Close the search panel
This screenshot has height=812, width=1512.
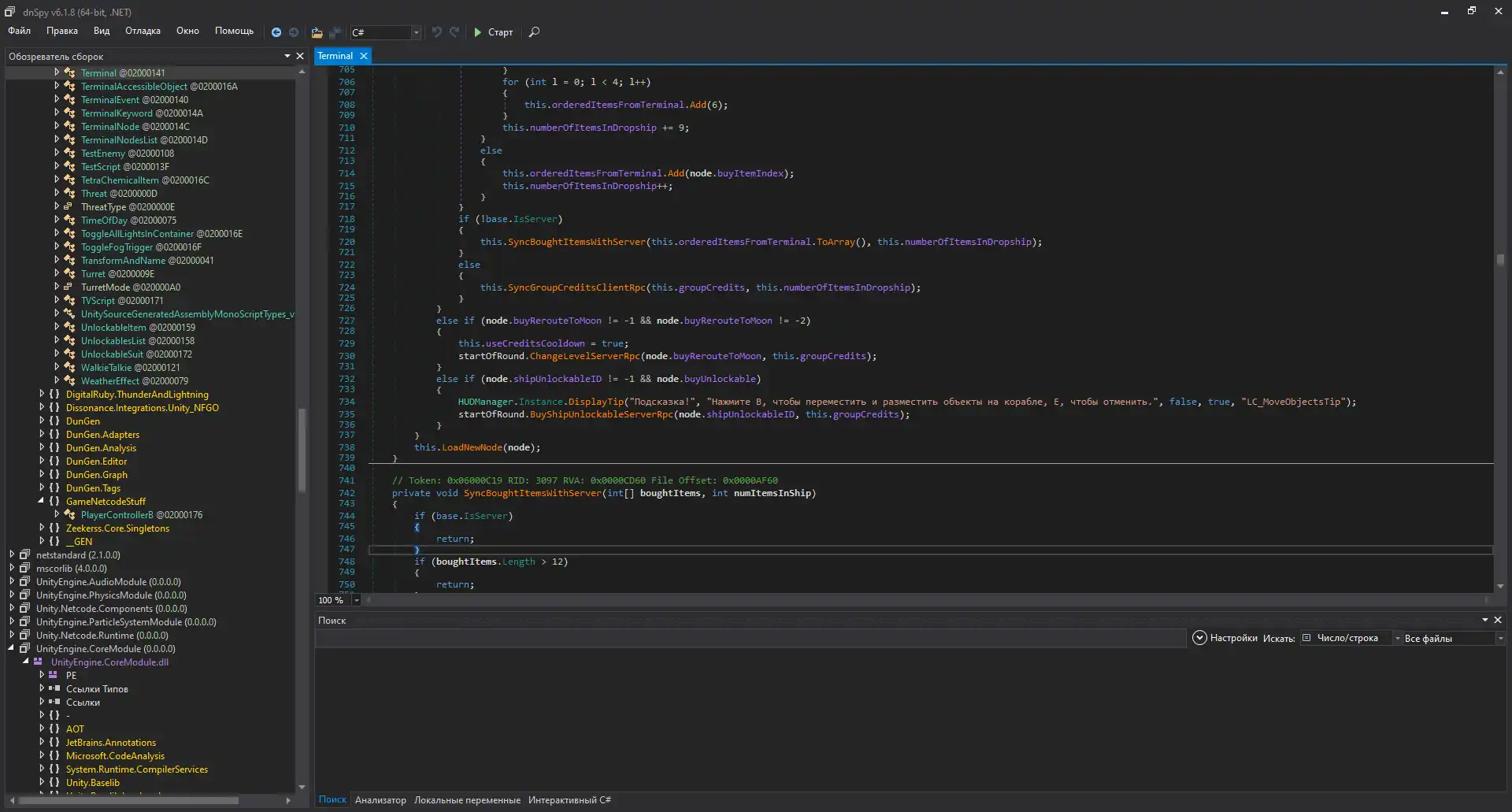tap(1498, 621)
